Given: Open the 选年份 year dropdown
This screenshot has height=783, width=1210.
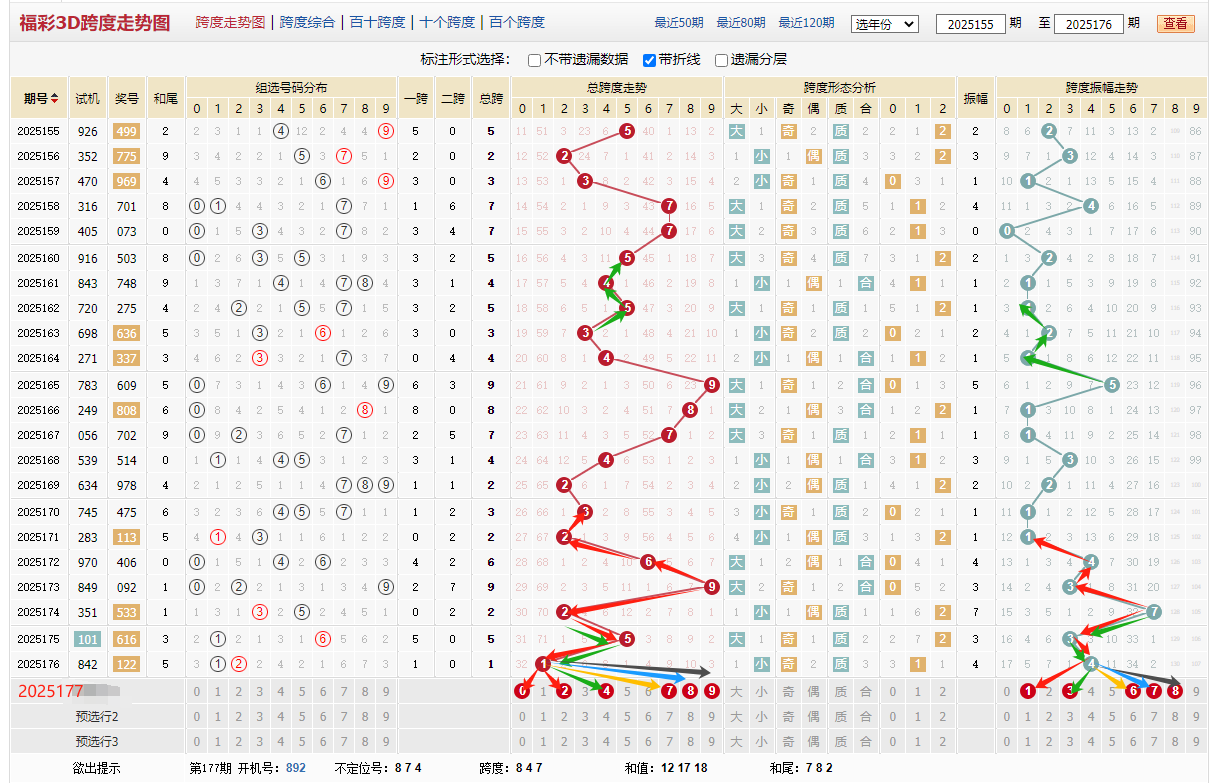Looking at the screenshot, I should [884, 24].
